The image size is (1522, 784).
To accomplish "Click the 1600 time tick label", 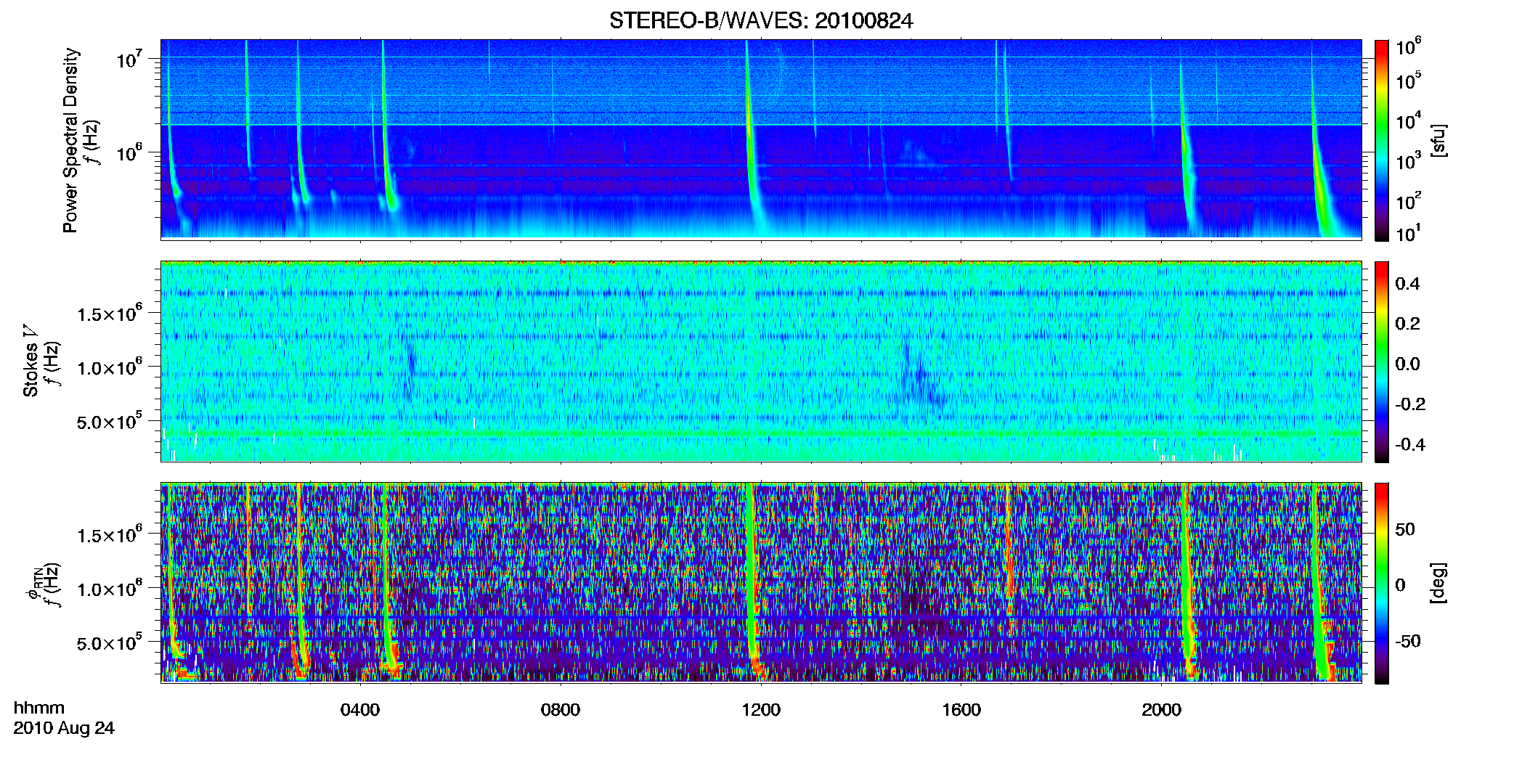I will [961, 710].
